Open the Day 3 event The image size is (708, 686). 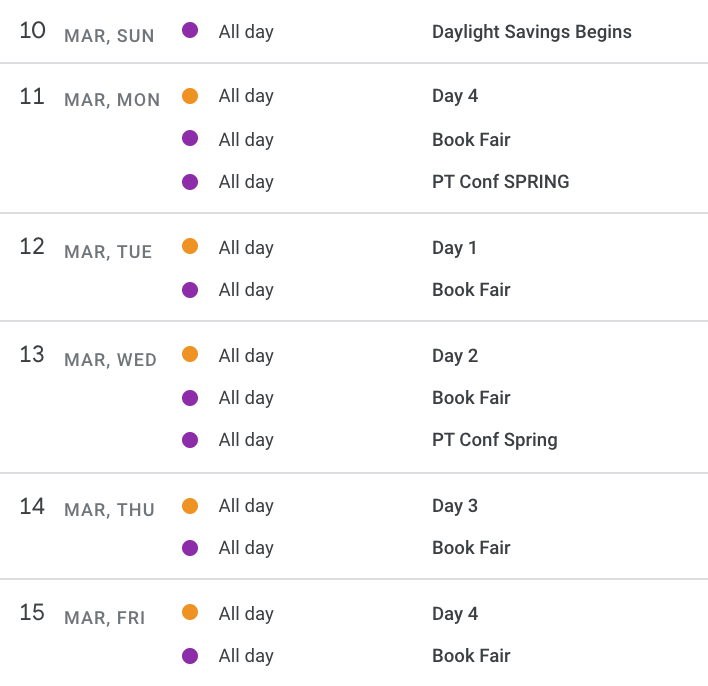455,505
